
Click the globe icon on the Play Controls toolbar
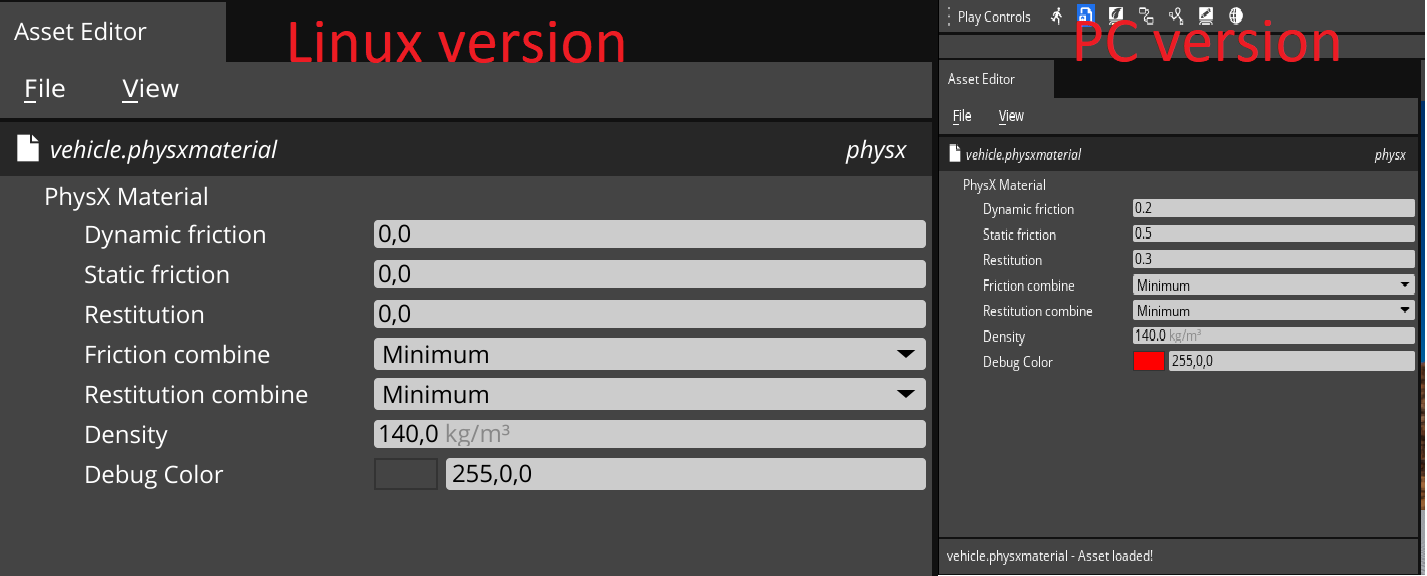pyautogui.click(x=1234, y=15)
